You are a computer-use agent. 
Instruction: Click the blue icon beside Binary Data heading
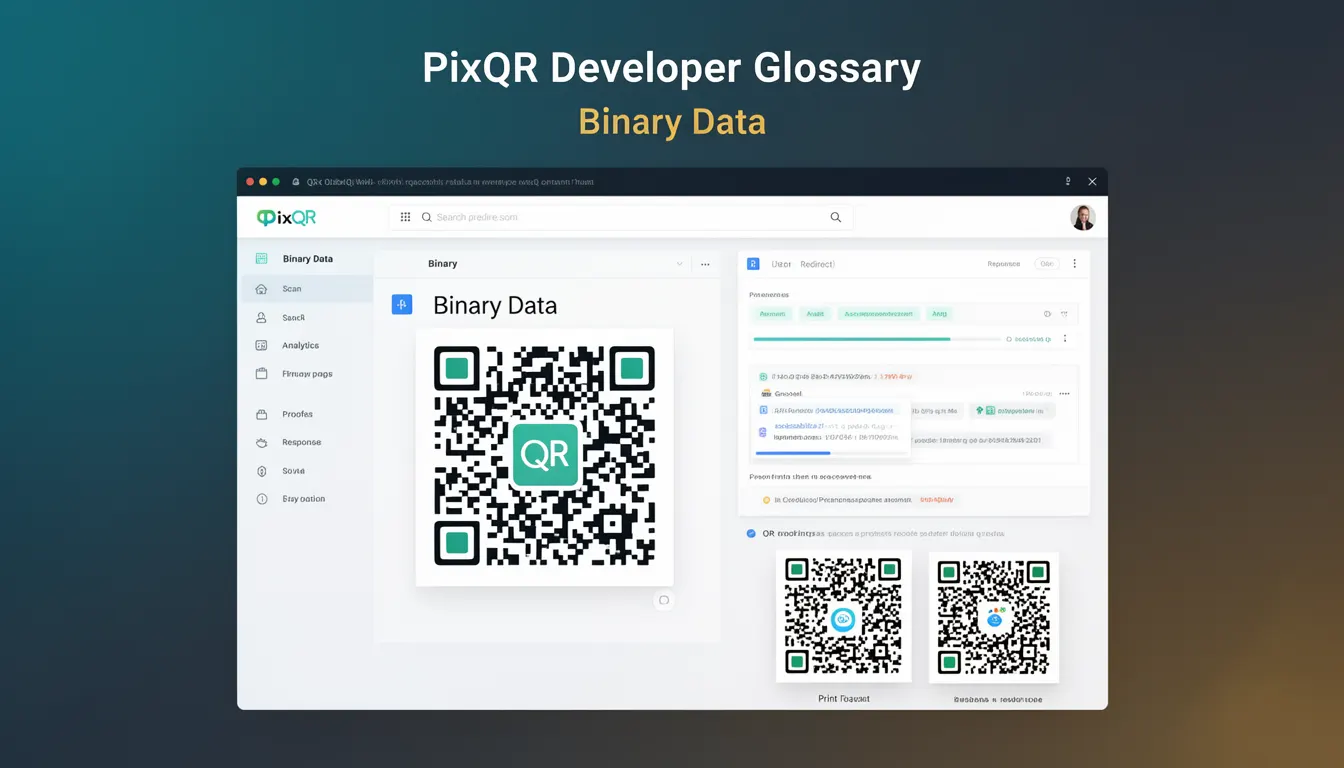pyautogui.click(x=402, y=305)
